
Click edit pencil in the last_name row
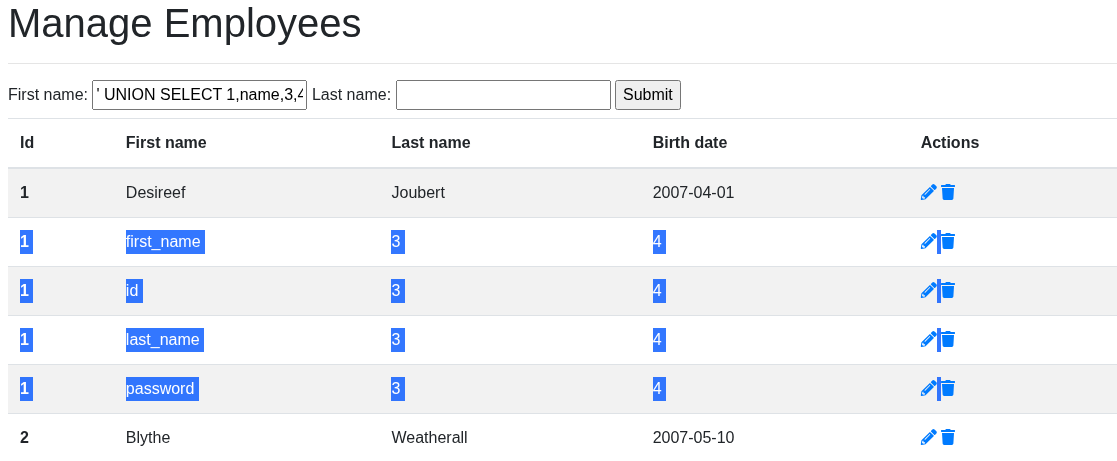(928, 340)
